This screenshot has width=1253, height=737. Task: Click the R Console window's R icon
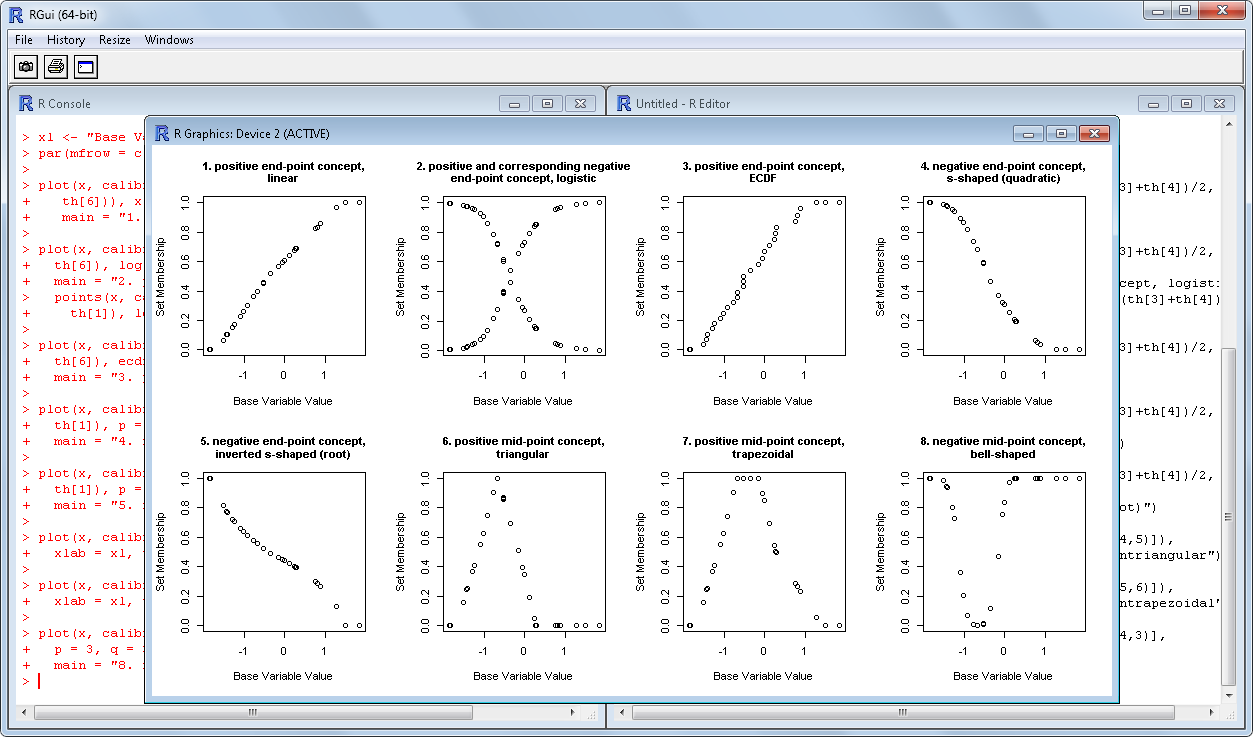tap(26, 103)
